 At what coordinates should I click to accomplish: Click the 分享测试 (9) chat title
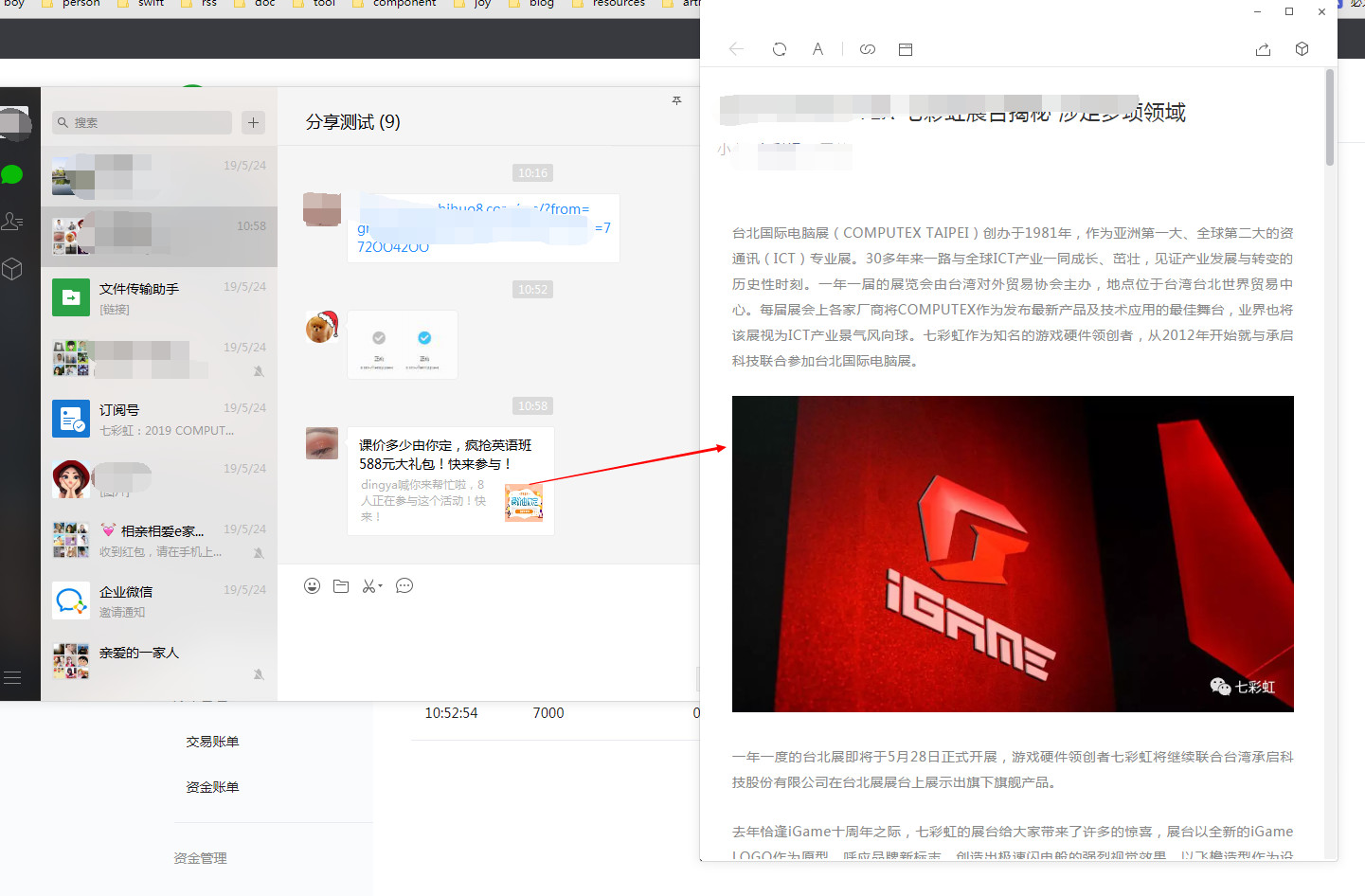(x=352, y=122)
